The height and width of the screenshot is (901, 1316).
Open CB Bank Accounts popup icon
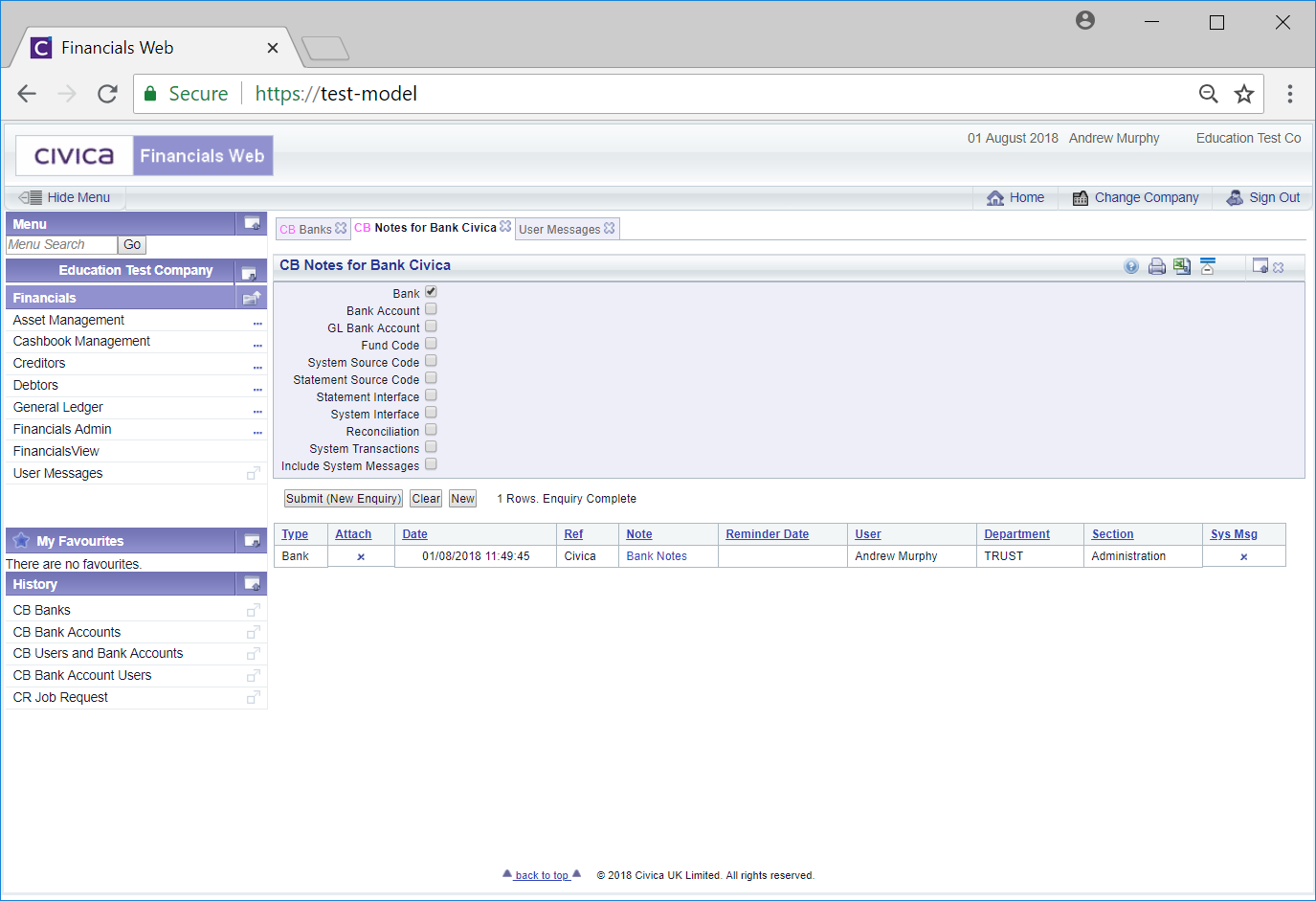pyautogui.click(x=254, y=632)
